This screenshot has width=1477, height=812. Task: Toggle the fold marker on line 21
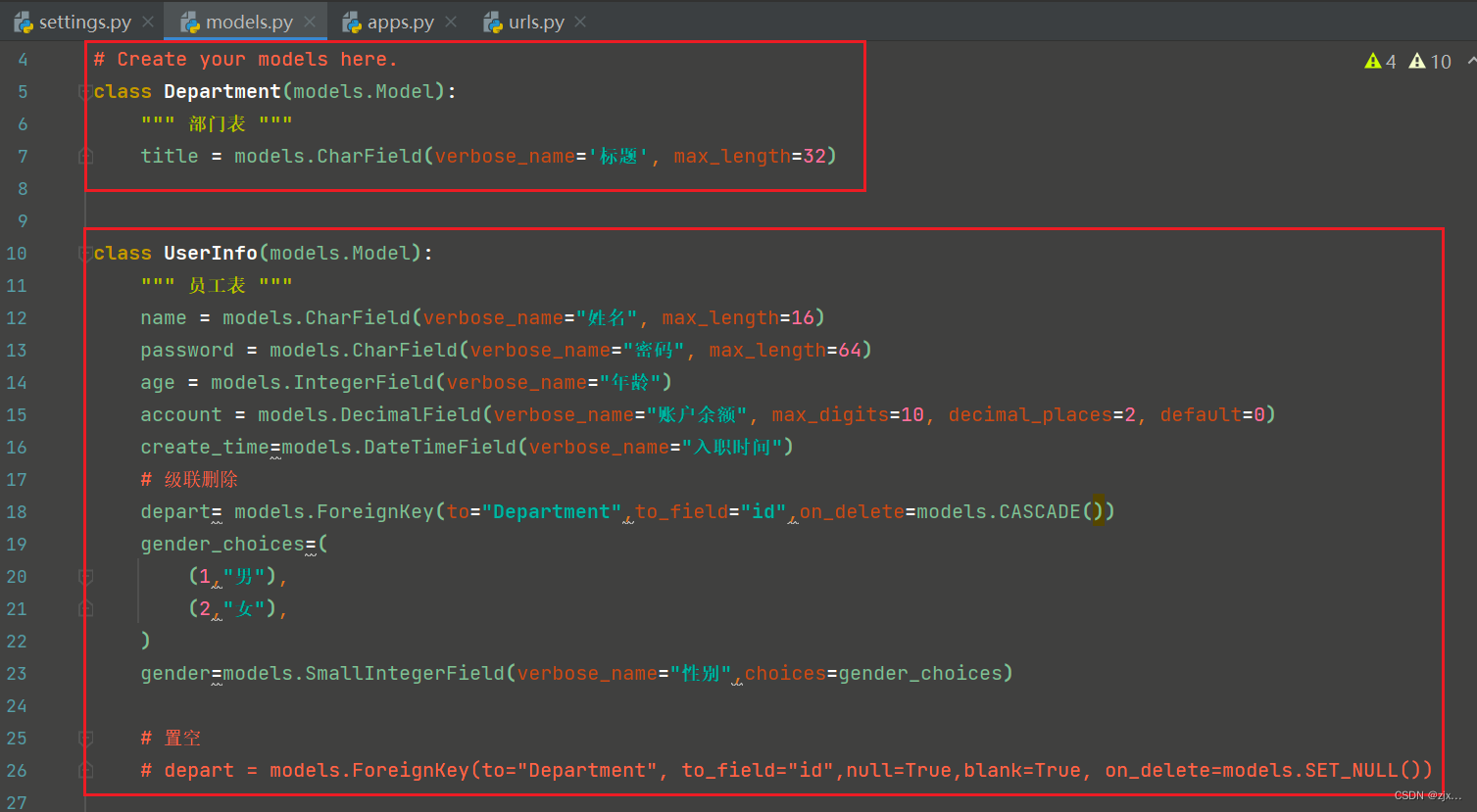click(85, 609)
